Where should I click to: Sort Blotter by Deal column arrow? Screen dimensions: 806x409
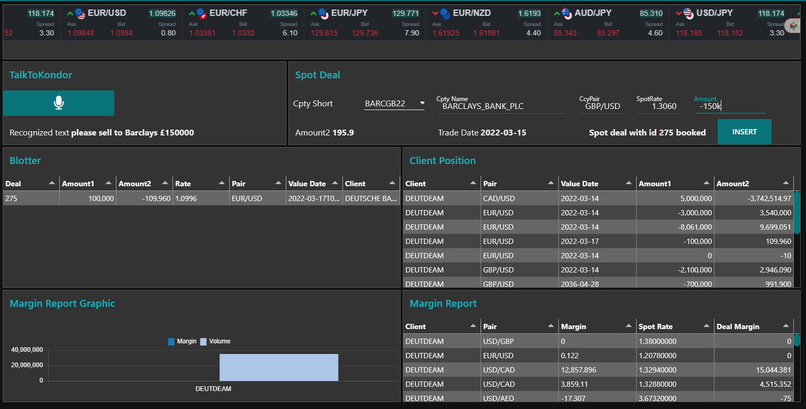pyautogui.click(x=52, y=183)
